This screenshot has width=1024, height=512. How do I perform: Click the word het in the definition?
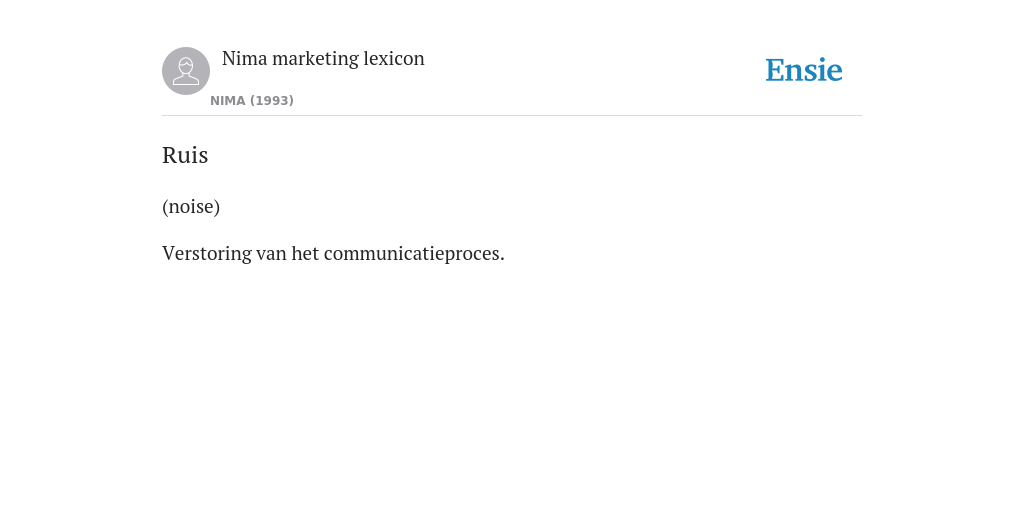305,253
